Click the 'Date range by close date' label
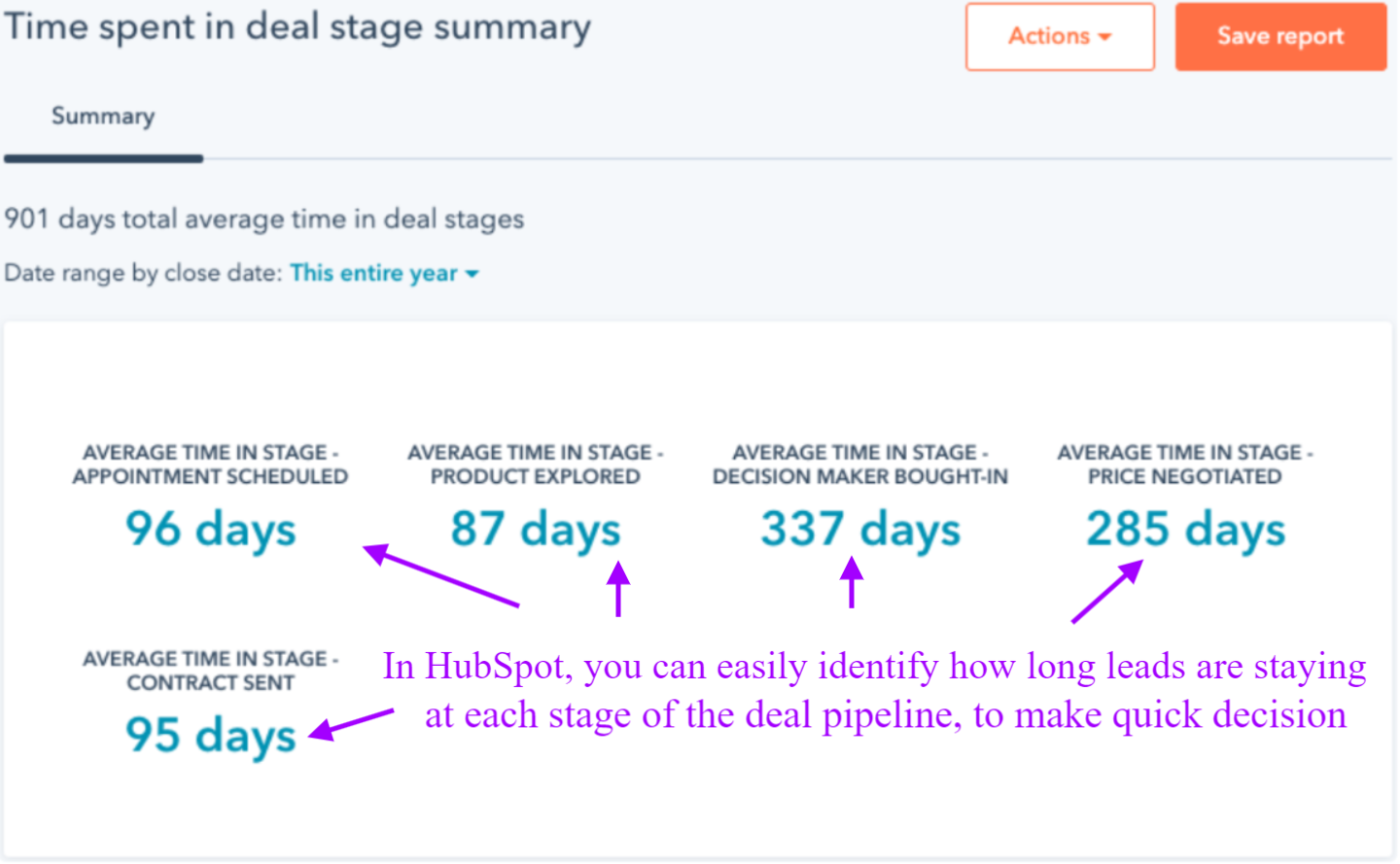The height and width of the screenshot is (864, 1400). [x=144, y=273]
